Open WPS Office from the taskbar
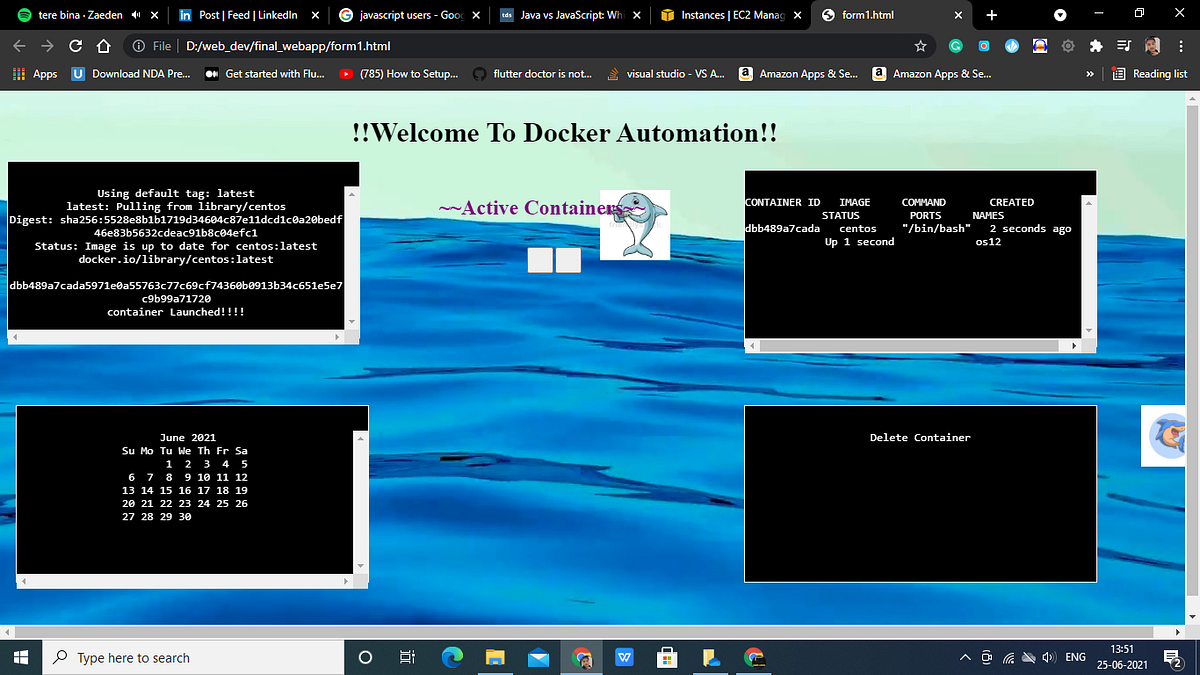The width and height of the screenshot is (1200, 675). pos(625,657)
